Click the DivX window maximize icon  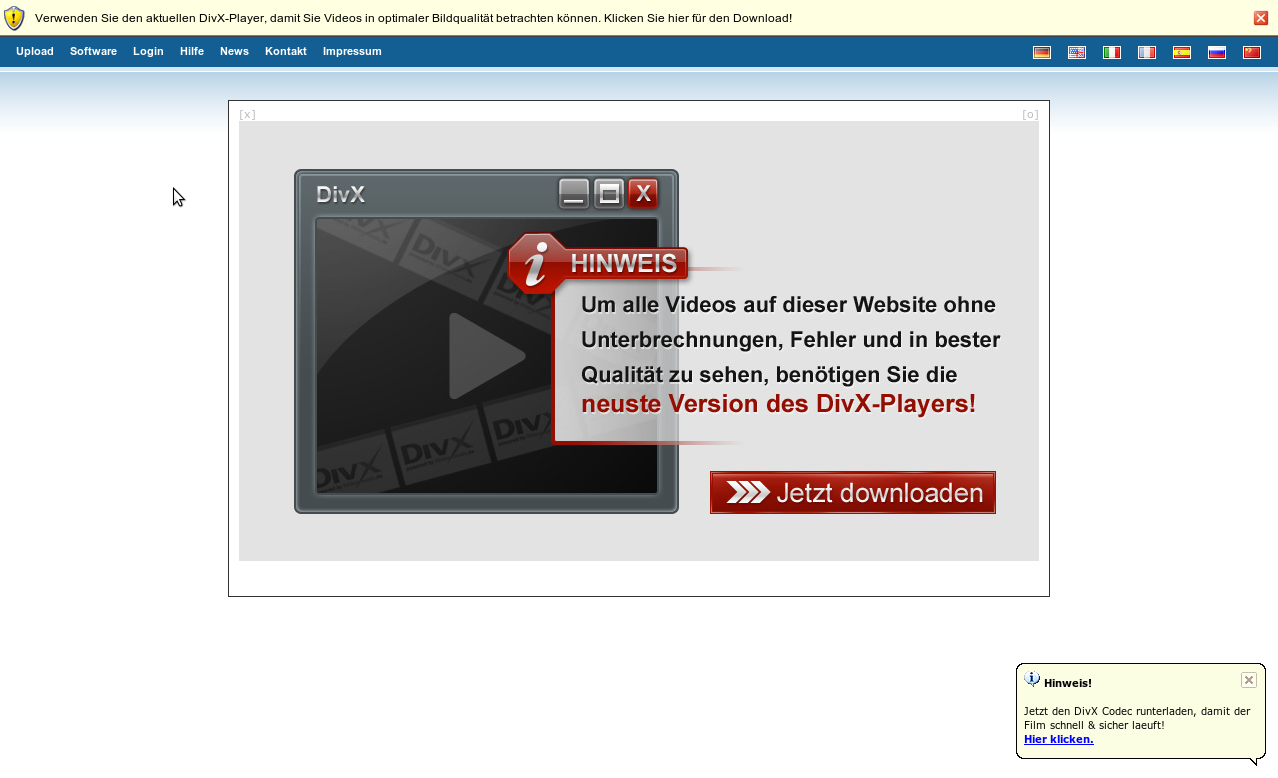(609, 194)
